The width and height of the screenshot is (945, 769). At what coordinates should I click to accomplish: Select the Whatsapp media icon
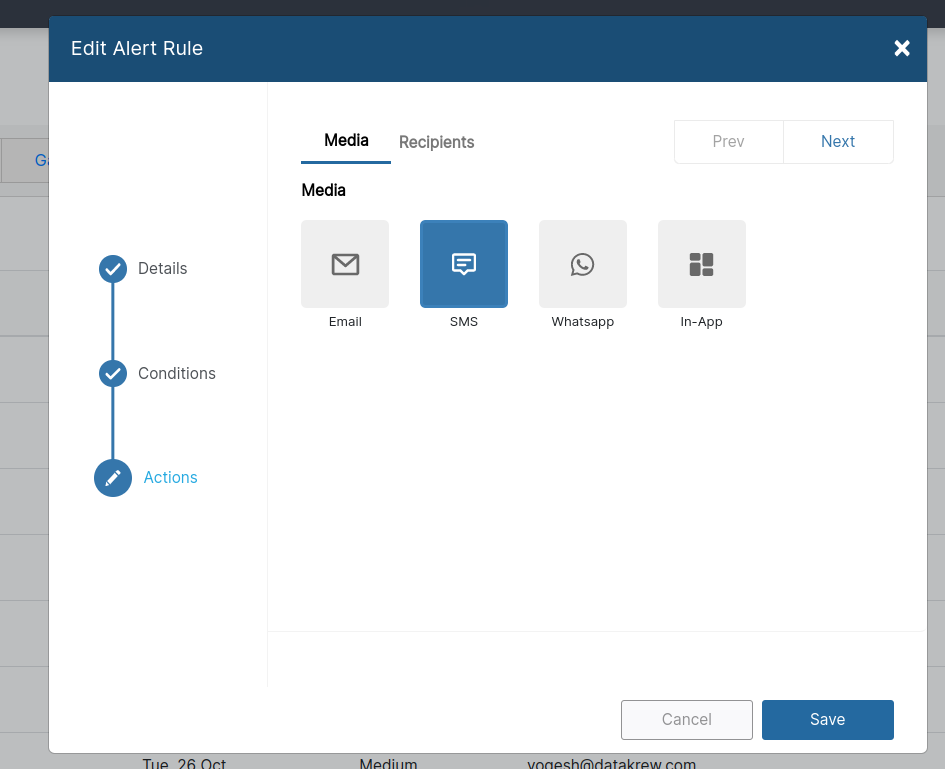(x=582, y=264)
